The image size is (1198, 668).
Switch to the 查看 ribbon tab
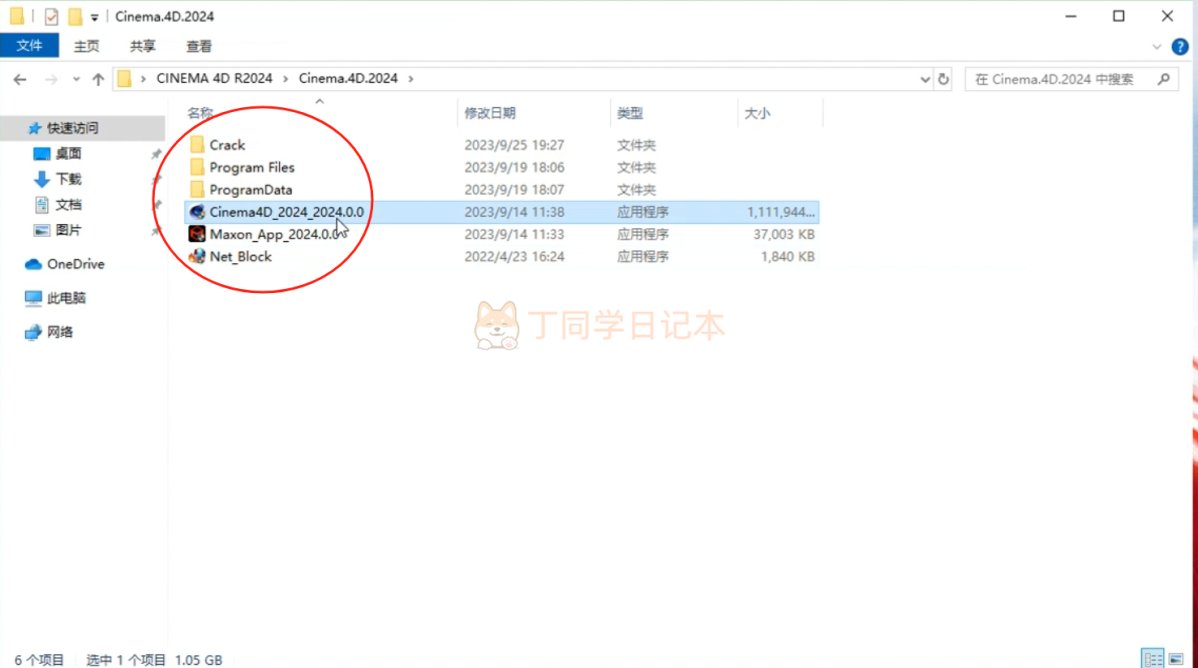[199, 47]
